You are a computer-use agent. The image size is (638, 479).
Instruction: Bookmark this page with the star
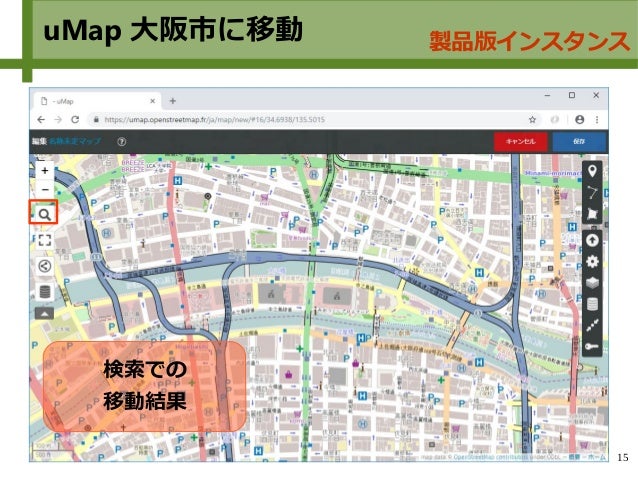(532, 120)
